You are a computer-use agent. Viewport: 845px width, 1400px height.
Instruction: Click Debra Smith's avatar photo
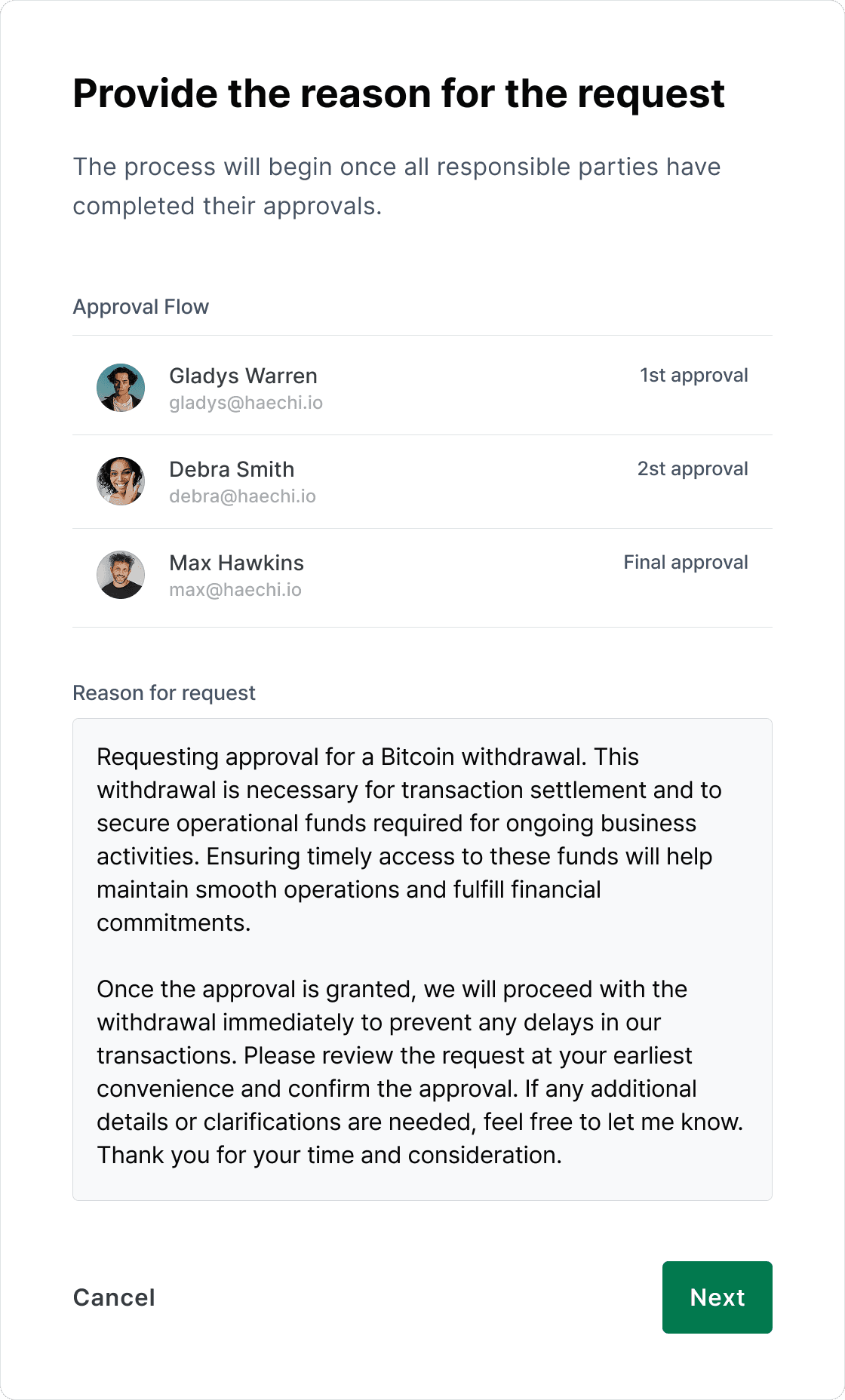pos(121,481)
